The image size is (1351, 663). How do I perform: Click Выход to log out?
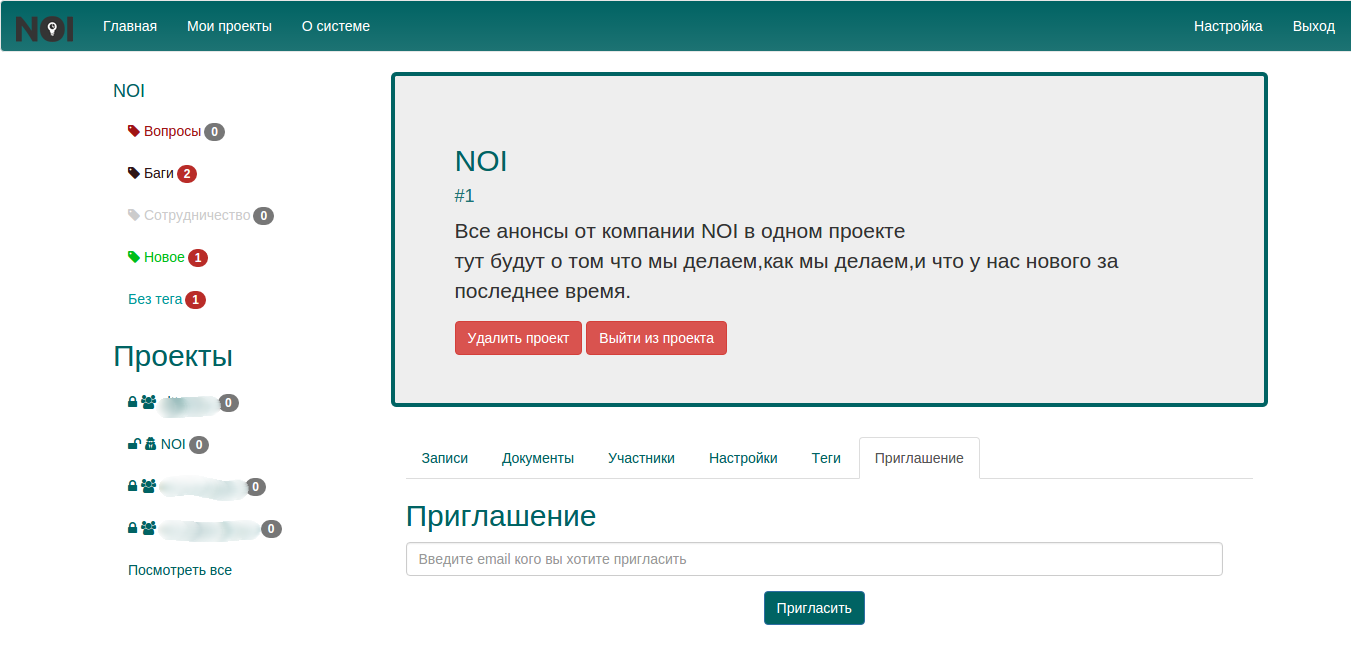1314,26
